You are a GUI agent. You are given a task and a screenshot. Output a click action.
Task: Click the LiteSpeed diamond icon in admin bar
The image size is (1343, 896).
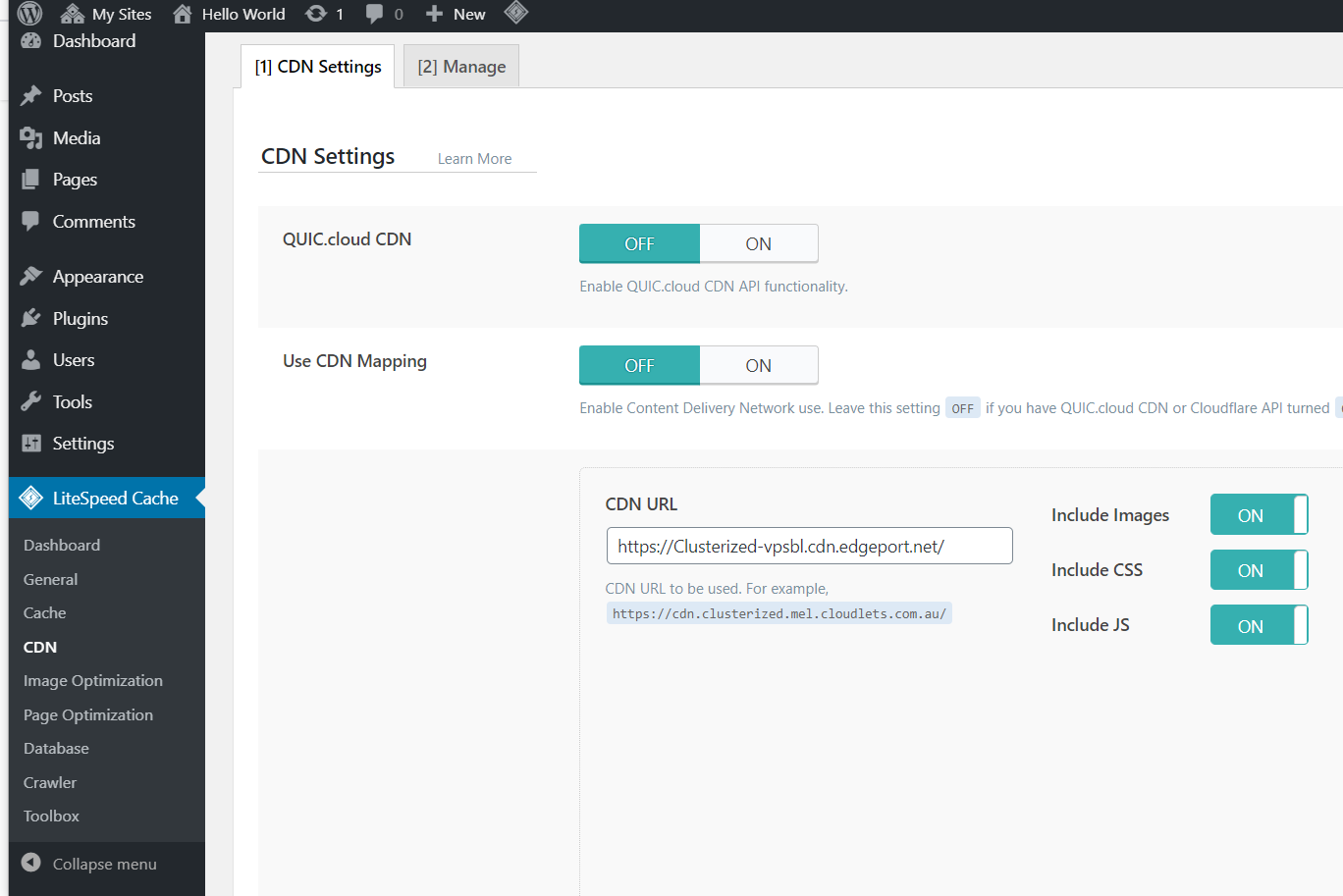(x=516, y=13)
